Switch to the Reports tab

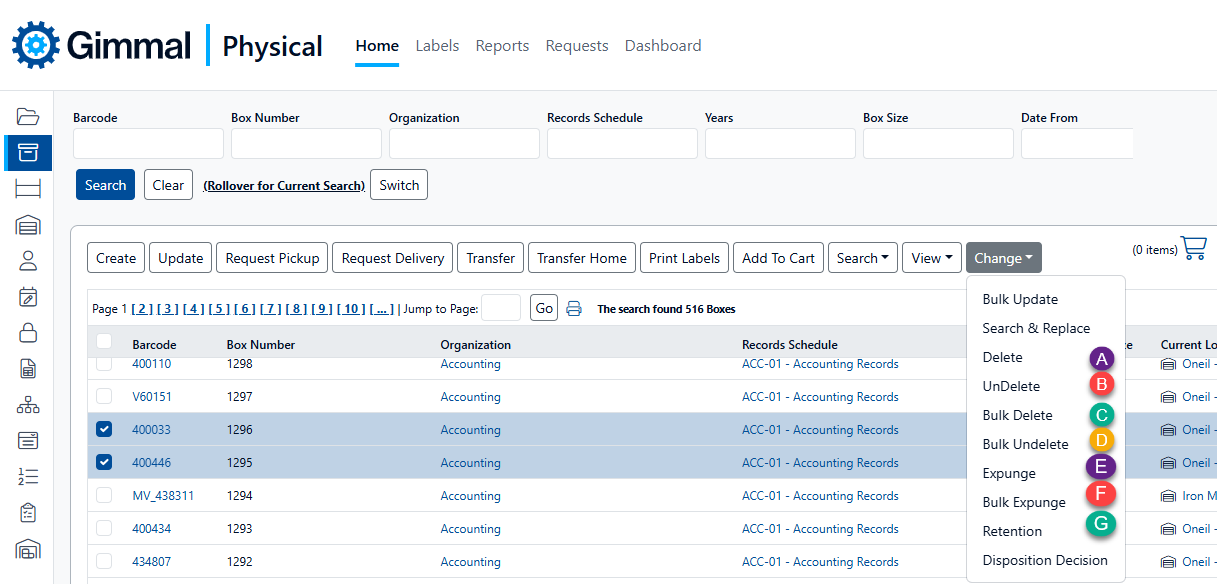pyautogui.click(x=502, y=46)
